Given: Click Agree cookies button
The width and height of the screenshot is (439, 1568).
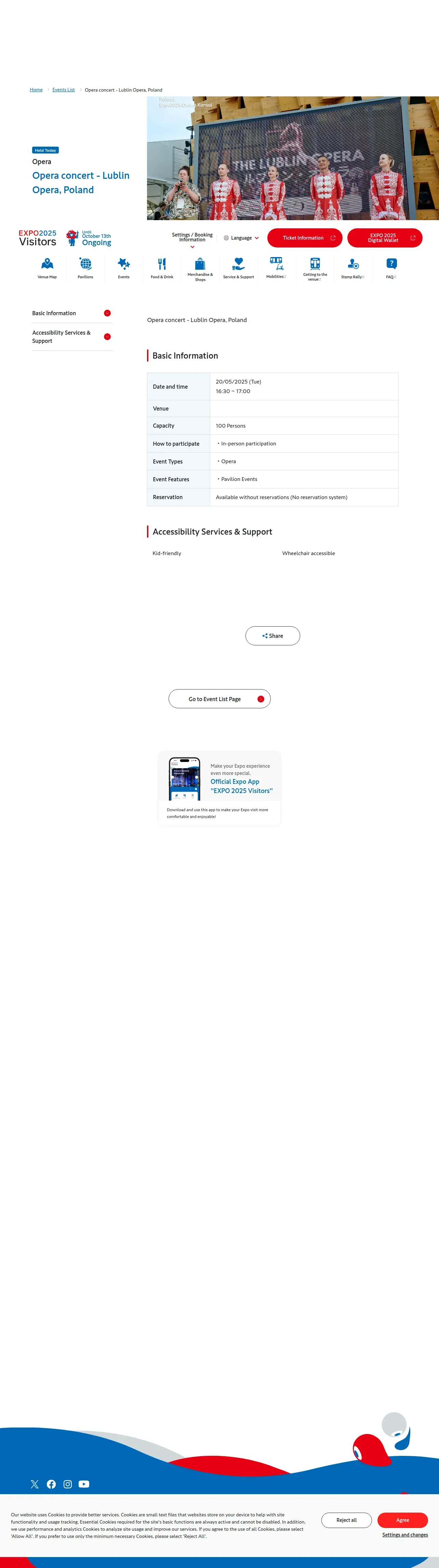Looking at the screenshot, I should coord(402,1520).
